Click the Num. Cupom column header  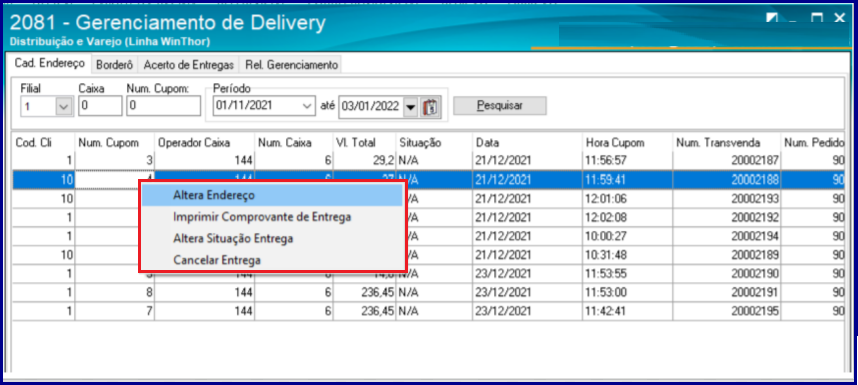(115, 143)
